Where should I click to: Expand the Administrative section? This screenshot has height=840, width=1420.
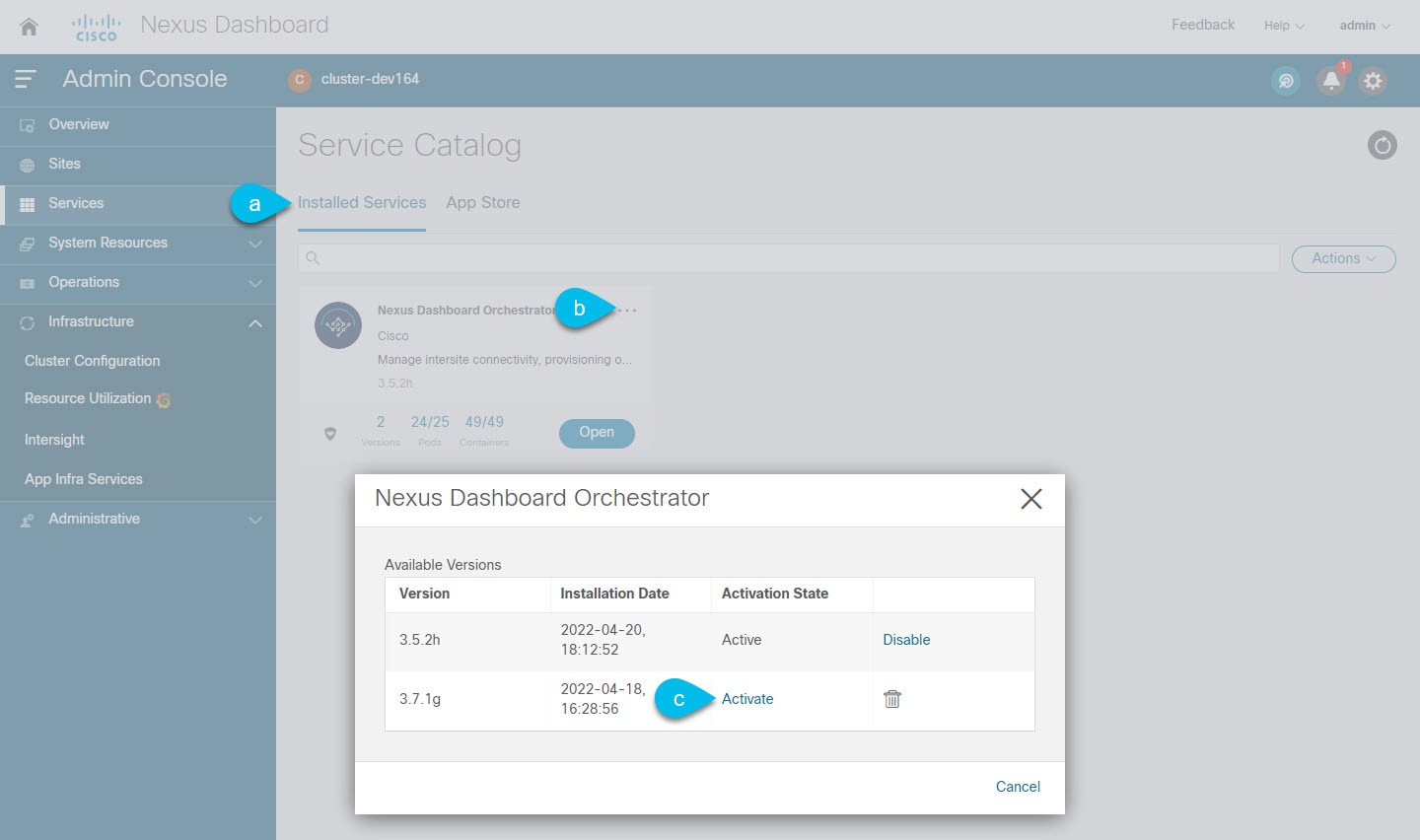point(255,520)
